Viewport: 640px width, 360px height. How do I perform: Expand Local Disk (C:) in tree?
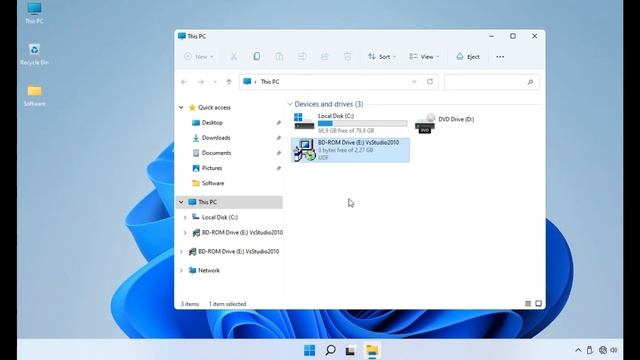tap(185, 218)
